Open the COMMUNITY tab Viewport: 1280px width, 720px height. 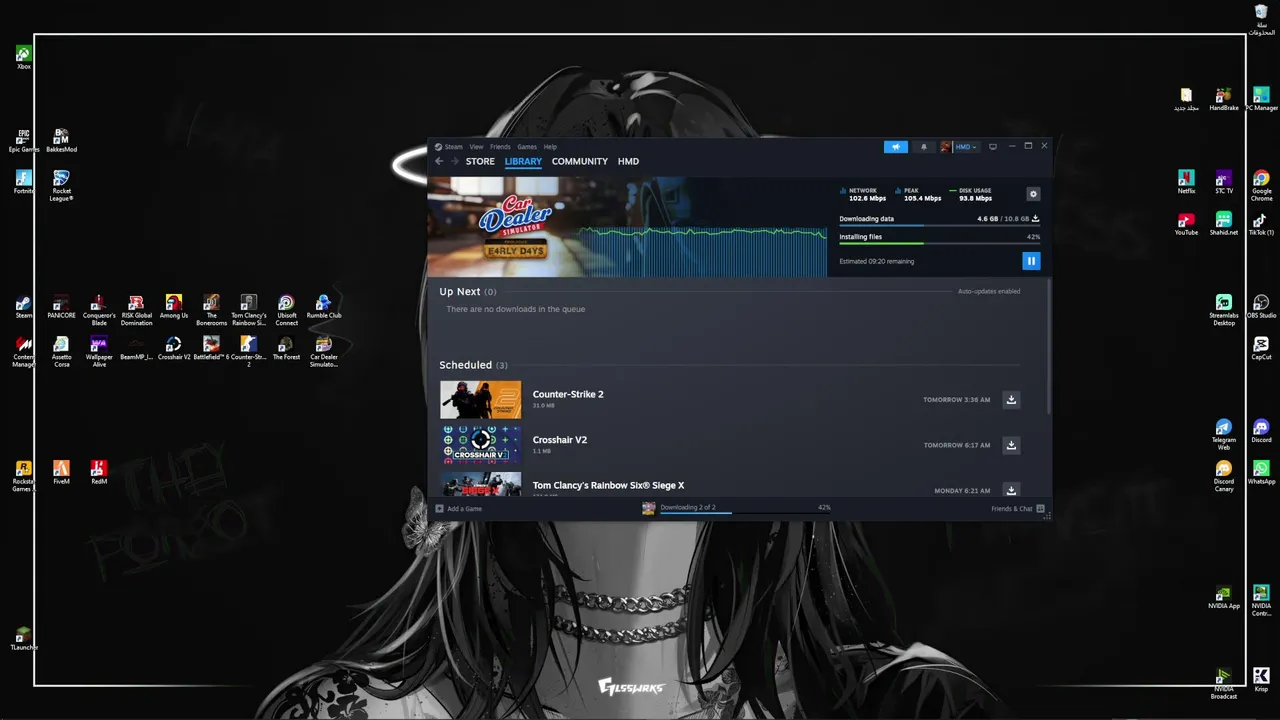[x=580, y=161]
